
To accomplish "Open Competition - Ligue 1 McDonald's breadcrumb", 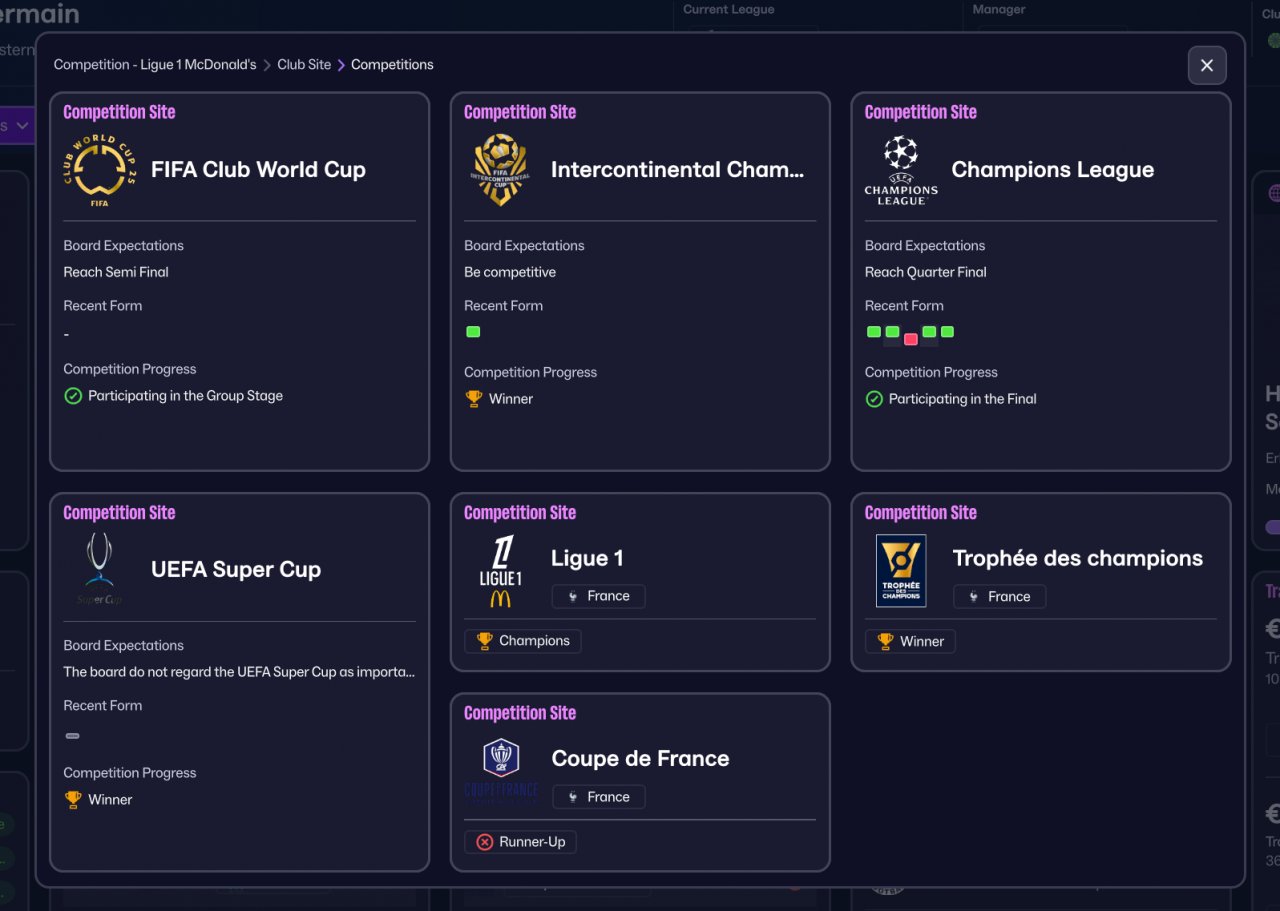I will click(155, 64).
